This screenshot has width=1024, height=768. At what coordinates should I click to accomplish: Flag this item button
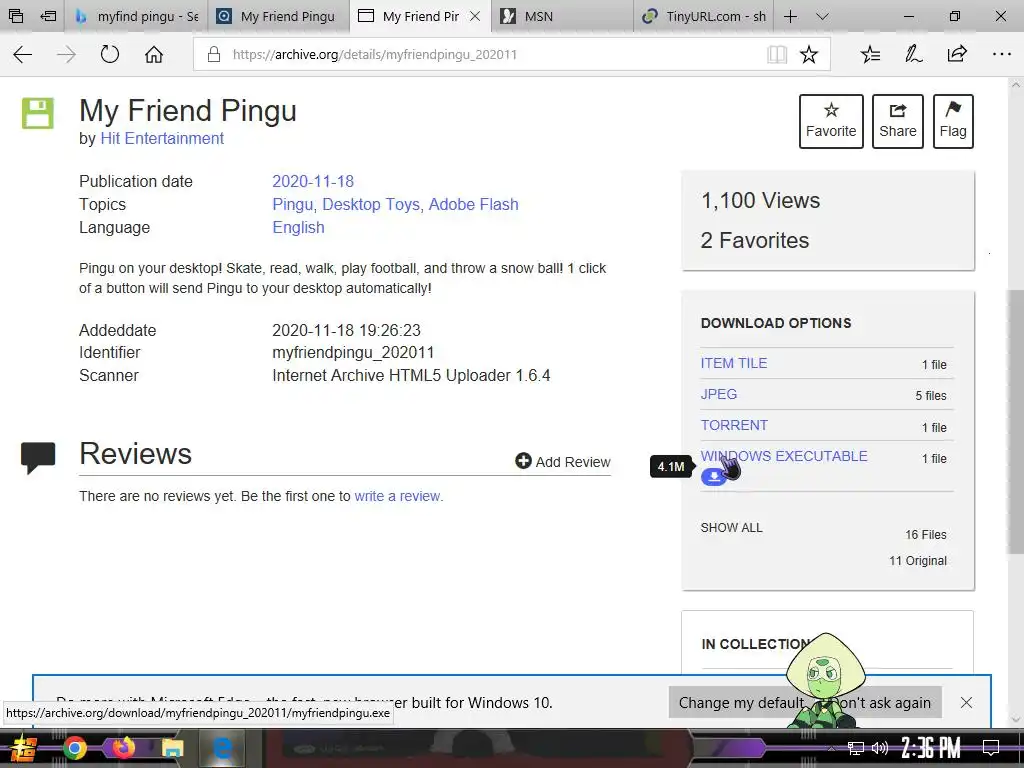953,121
